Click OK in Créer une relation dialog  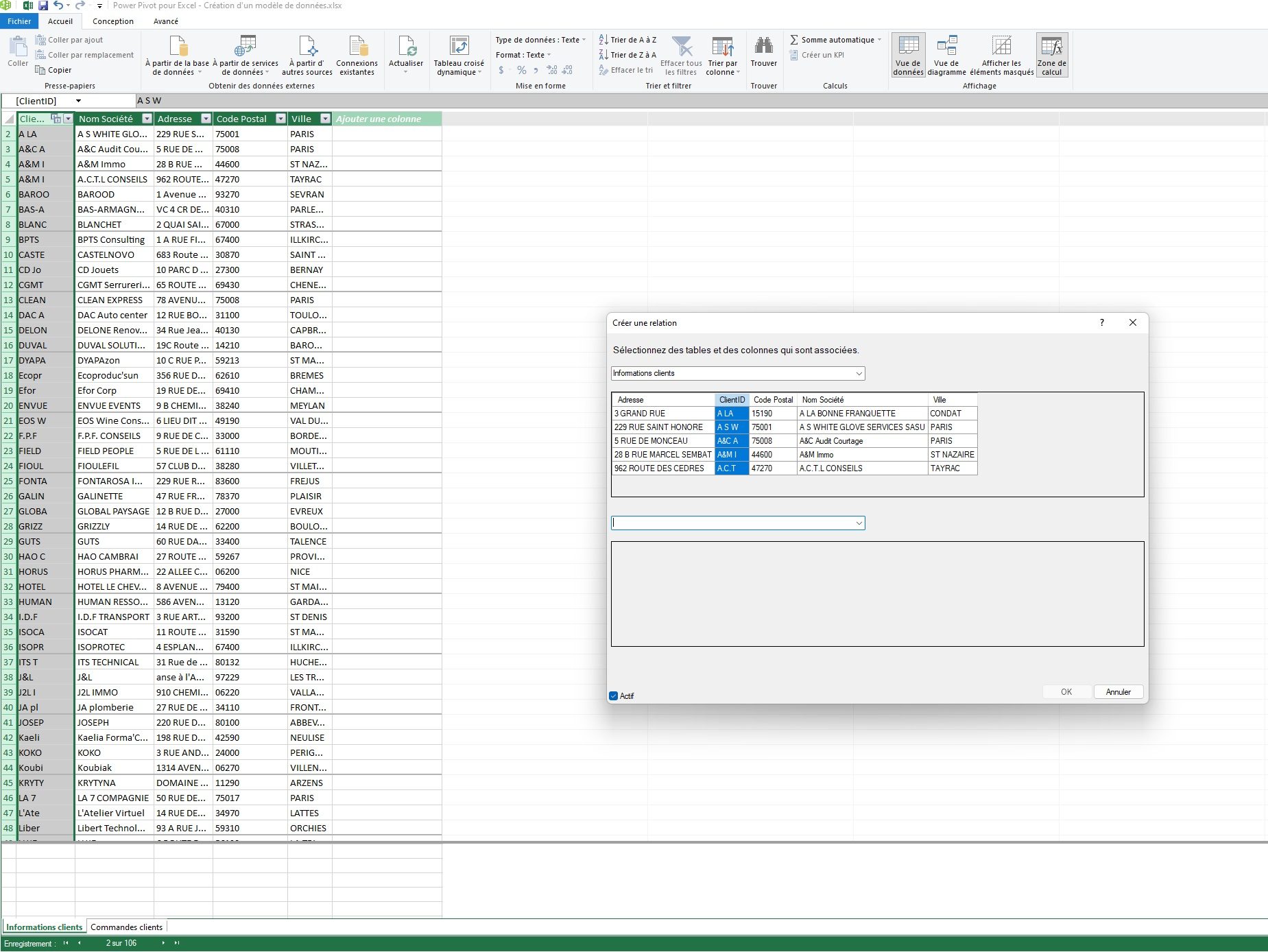(1066, 691)
